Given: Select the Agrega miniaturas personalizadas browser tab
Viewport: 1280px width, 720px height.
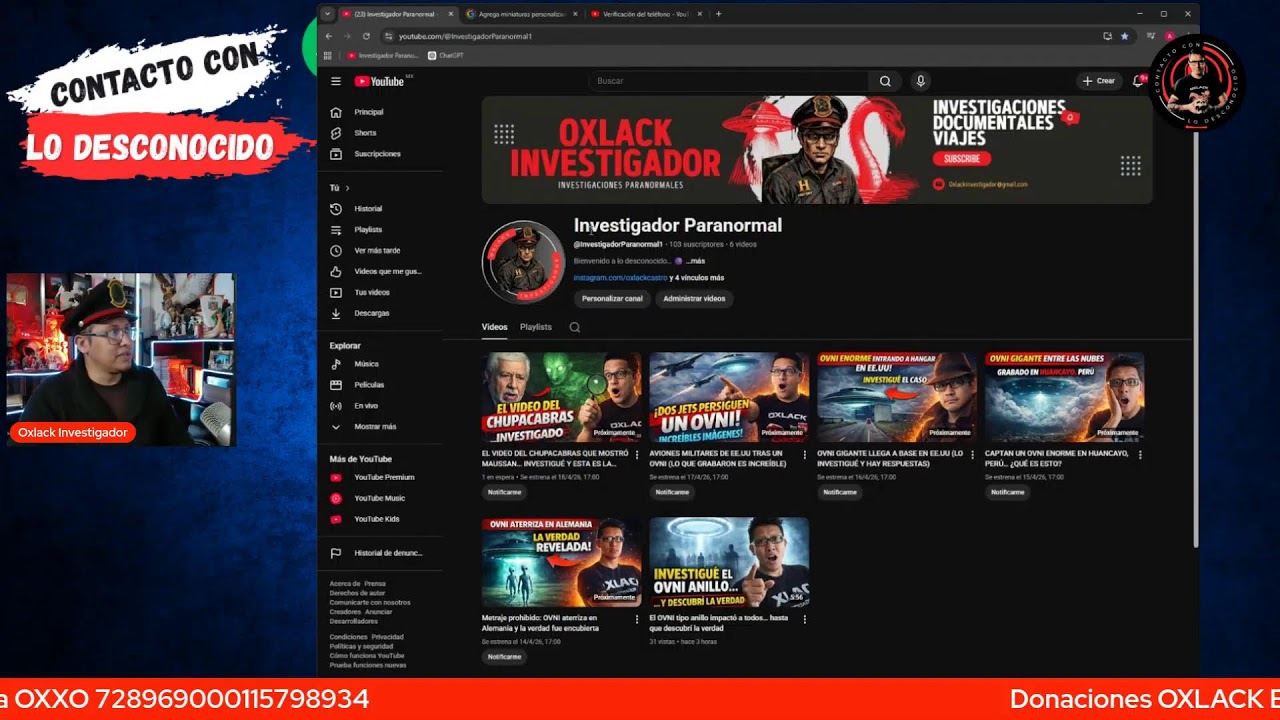Looking at the screenshot, I should click(520, 14).
